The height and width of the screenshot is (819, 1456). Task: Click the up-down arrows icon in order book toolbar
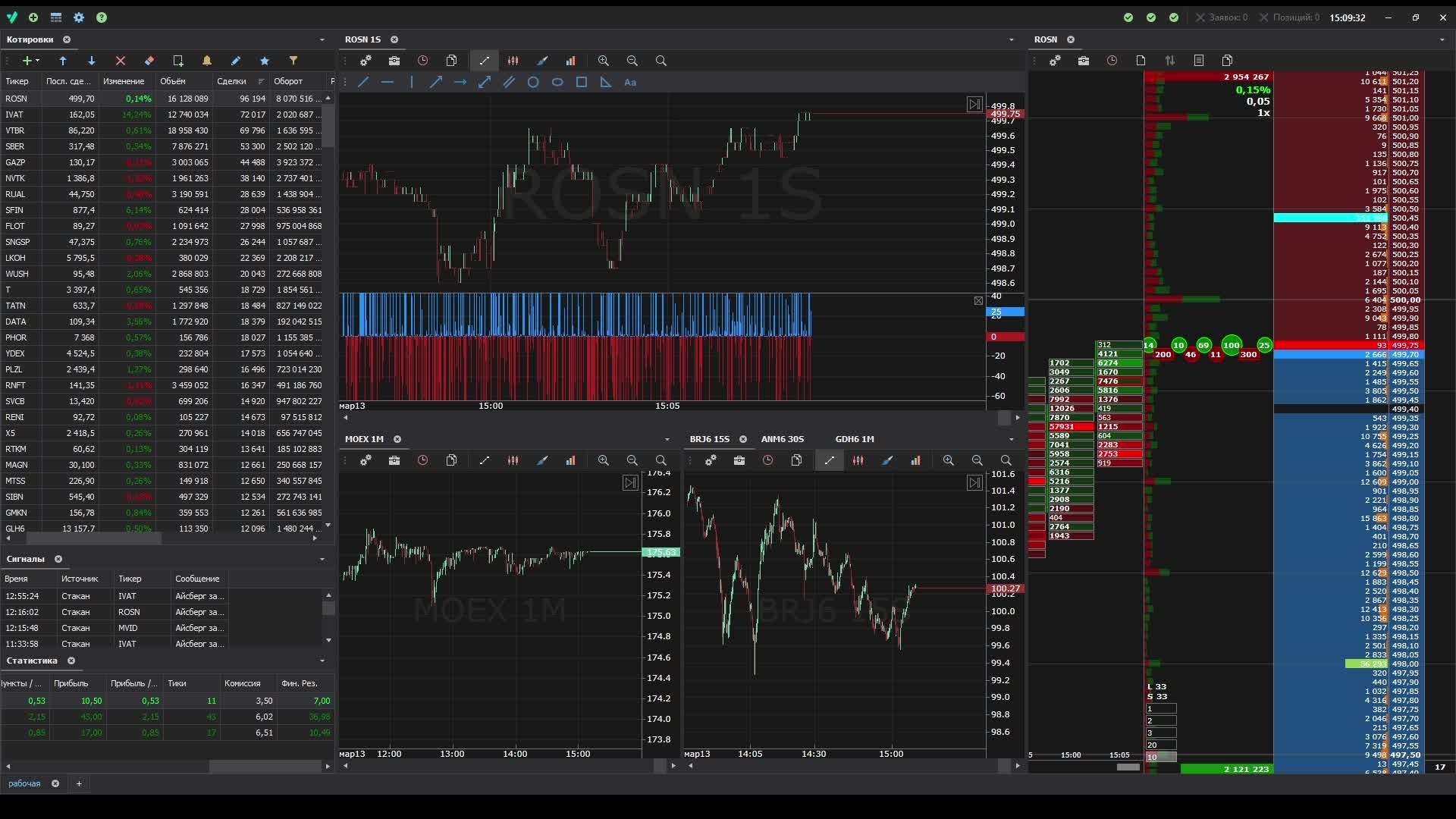coord(1170,61)
